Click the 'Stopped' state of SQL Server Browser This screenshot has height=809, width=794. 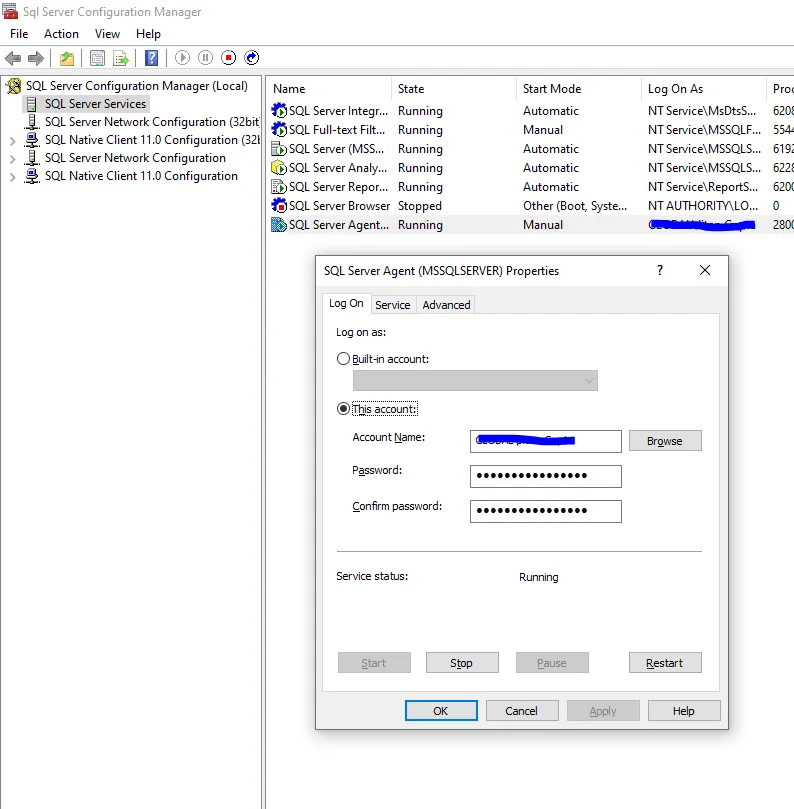[420, 206]
